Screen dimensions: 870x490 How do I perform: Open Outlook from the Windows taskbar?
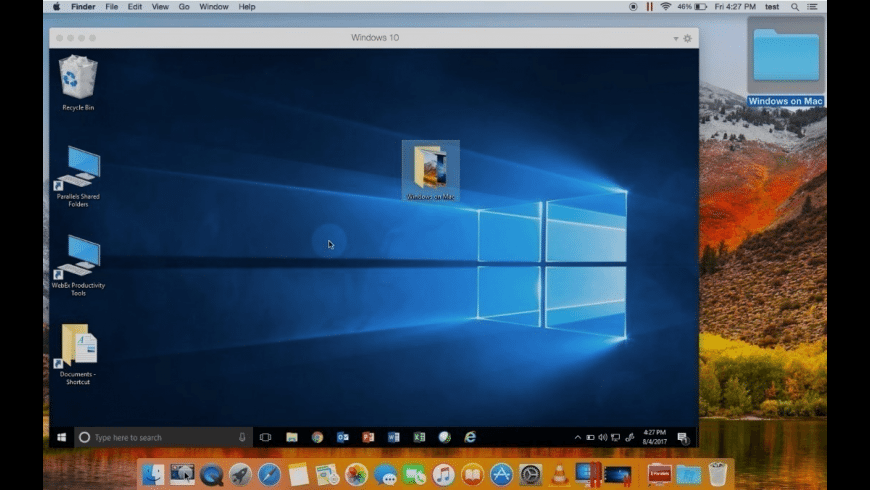342,437
